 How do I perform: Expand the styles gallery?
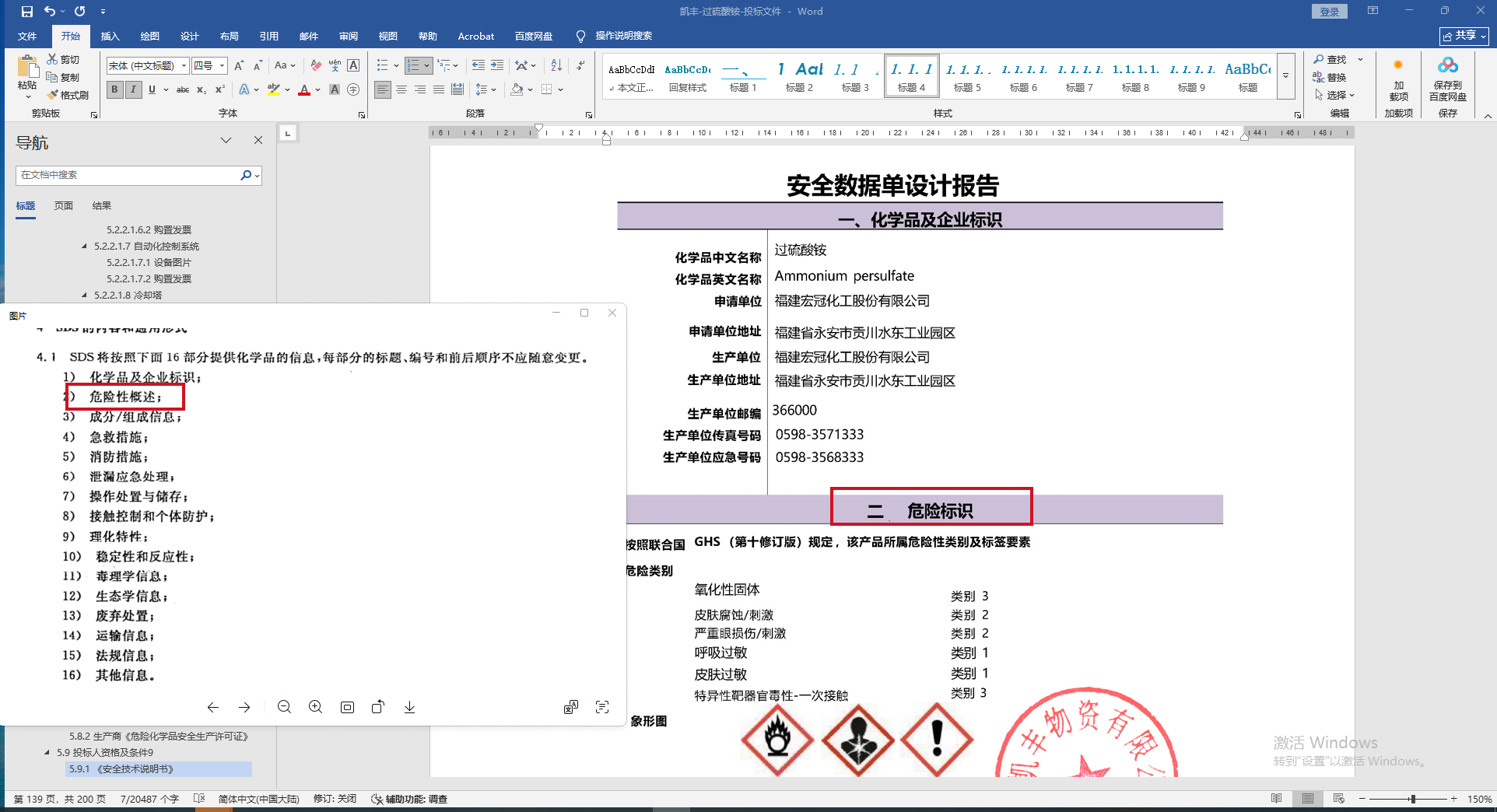(1285, 76)
